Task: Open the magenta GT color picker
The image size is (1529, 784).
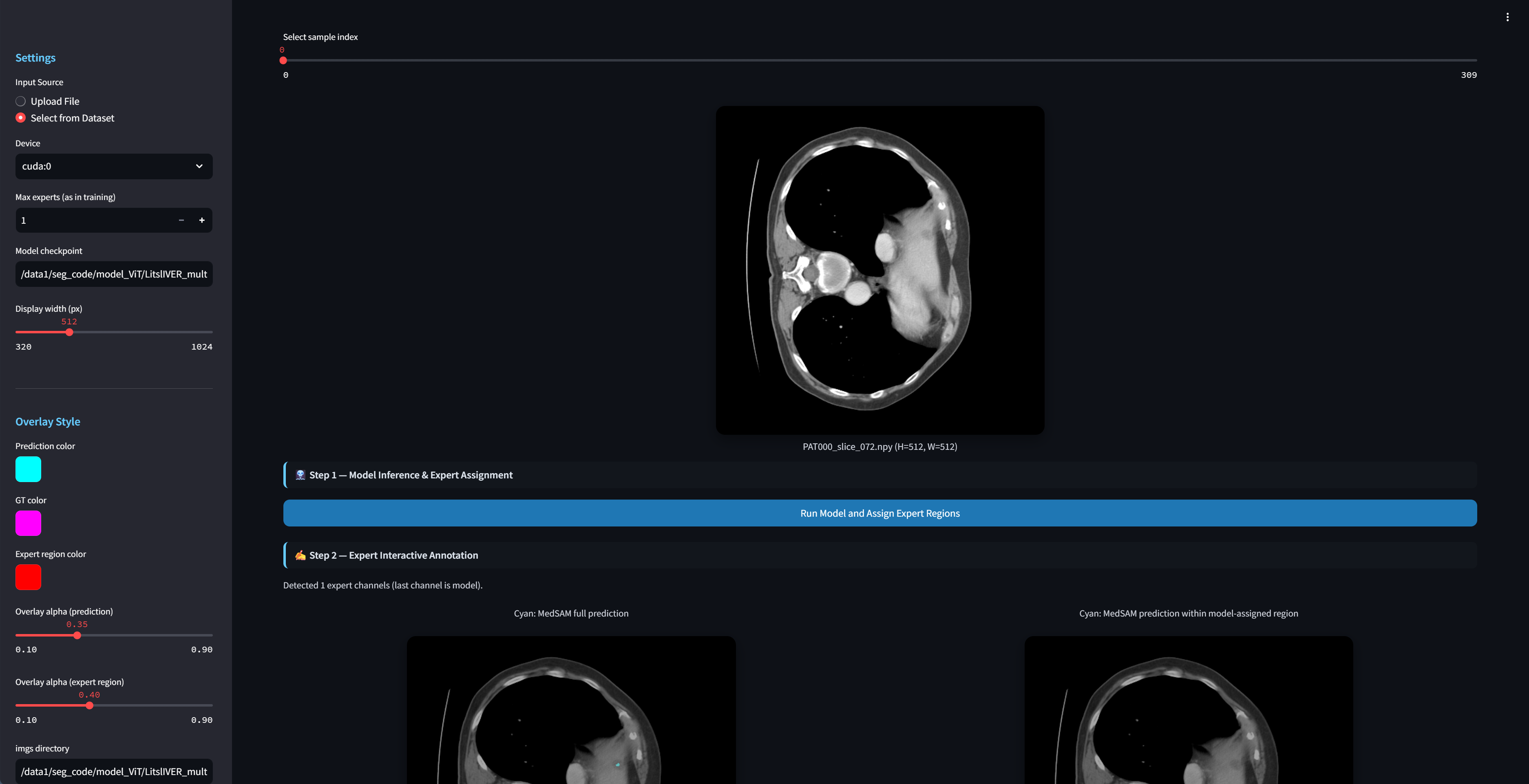Action: coord(28,523)
